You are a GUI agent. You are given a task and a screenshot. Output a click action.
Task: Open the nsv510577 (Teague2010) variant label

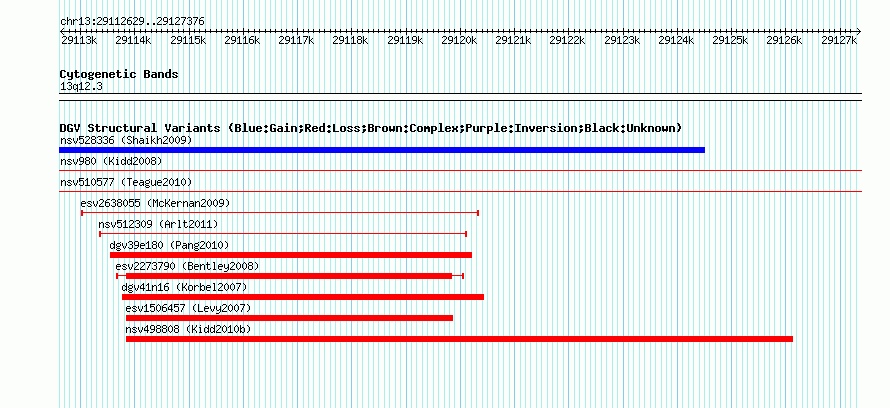click(x=126, y=182)
